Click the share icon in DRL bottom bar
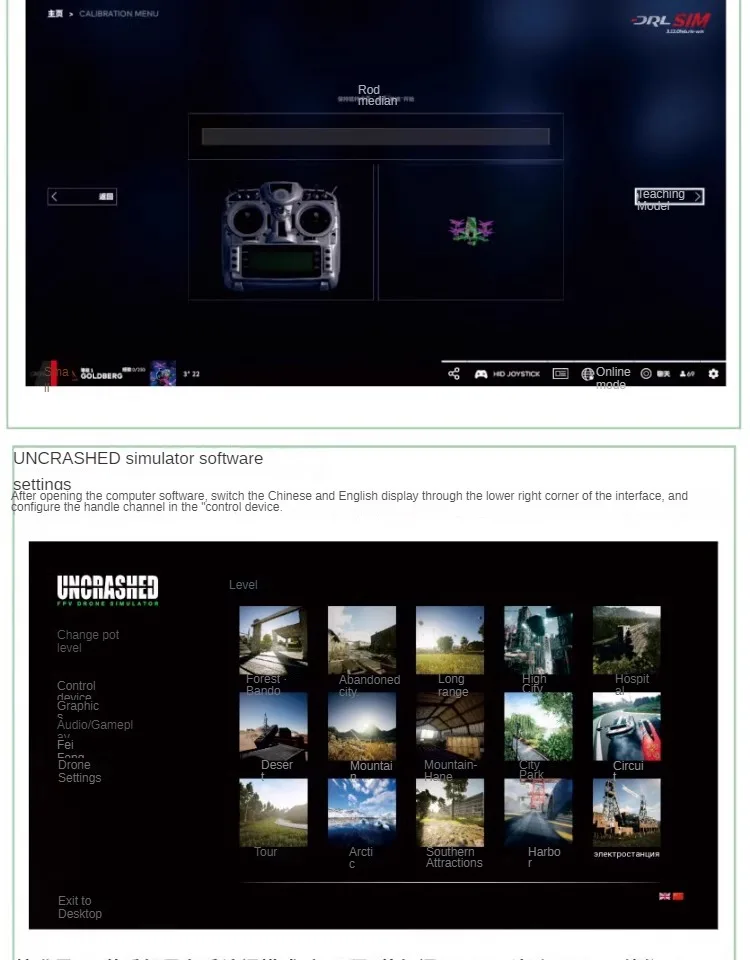 click(x=454, y=373)
